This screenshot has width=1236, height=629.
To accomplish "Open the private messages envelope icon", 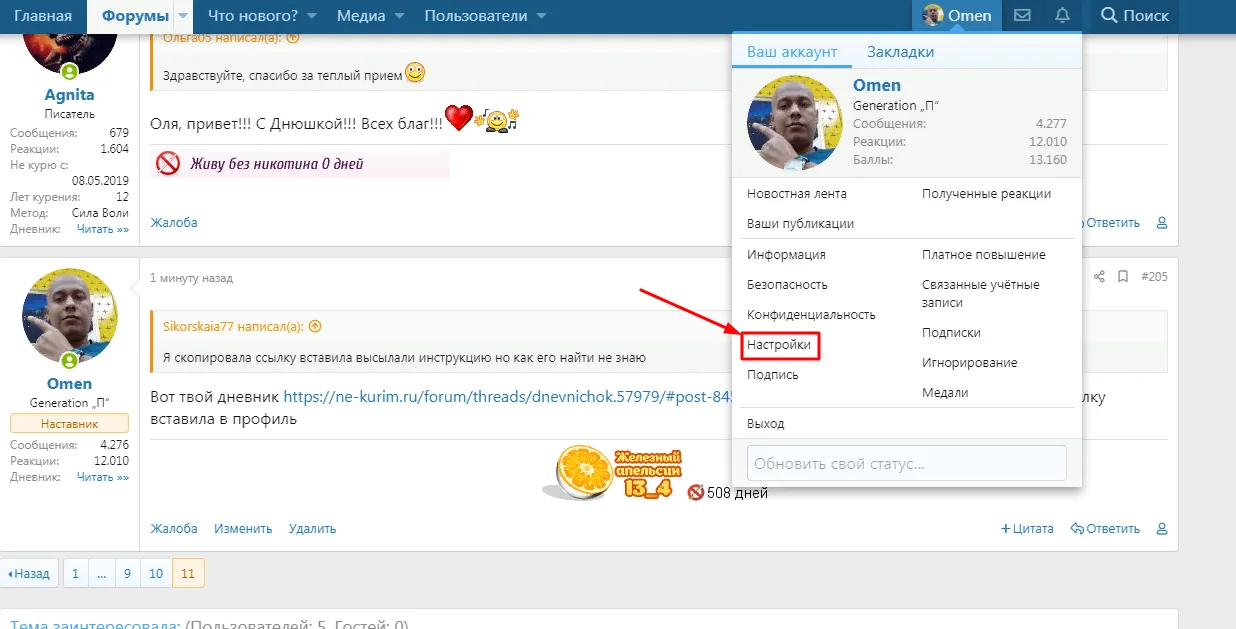I will click(x=1022, y=15).
